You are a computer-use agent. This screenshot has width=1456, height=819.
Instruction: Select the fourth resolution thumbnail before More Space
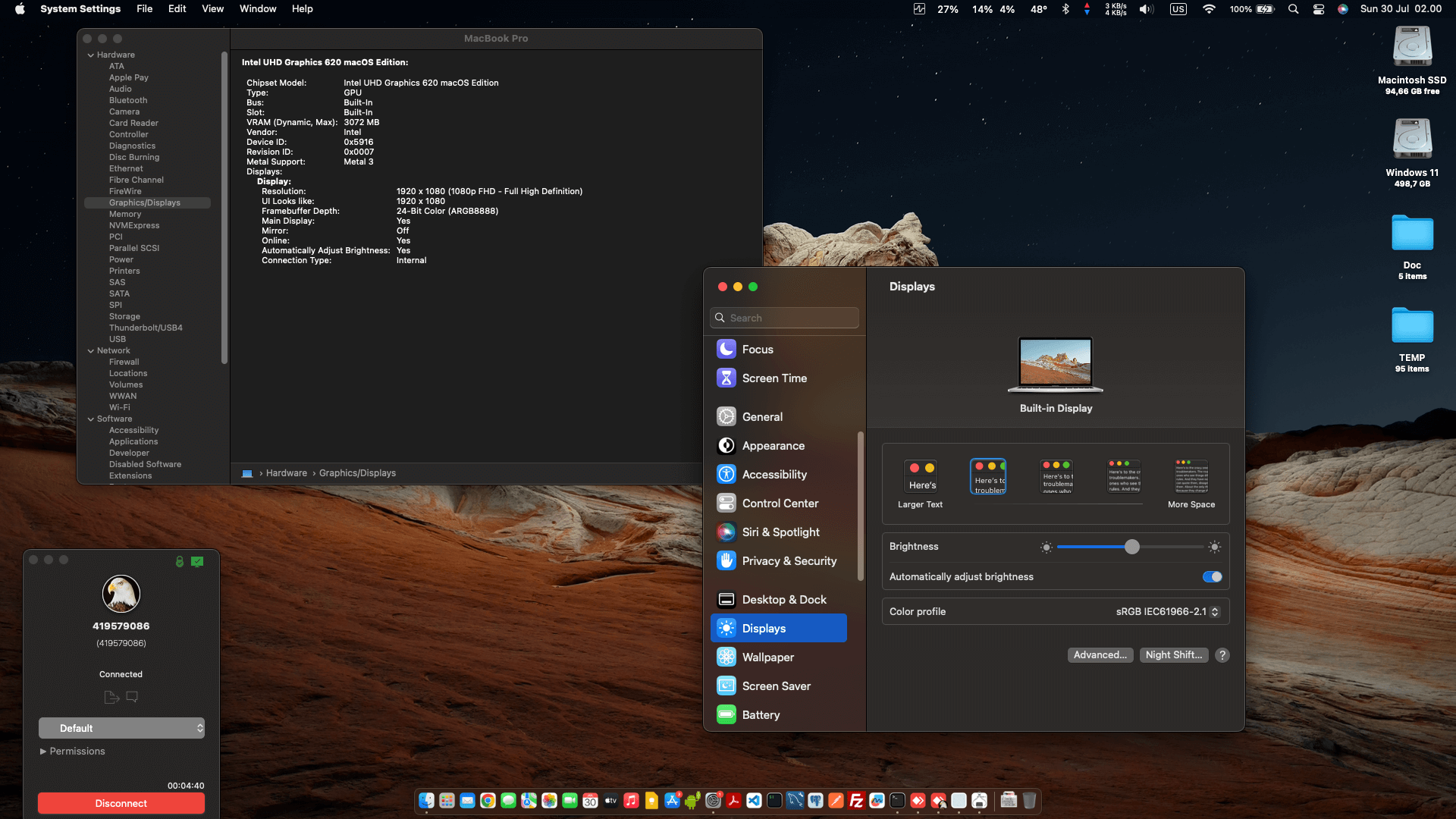coord(1124,476)
